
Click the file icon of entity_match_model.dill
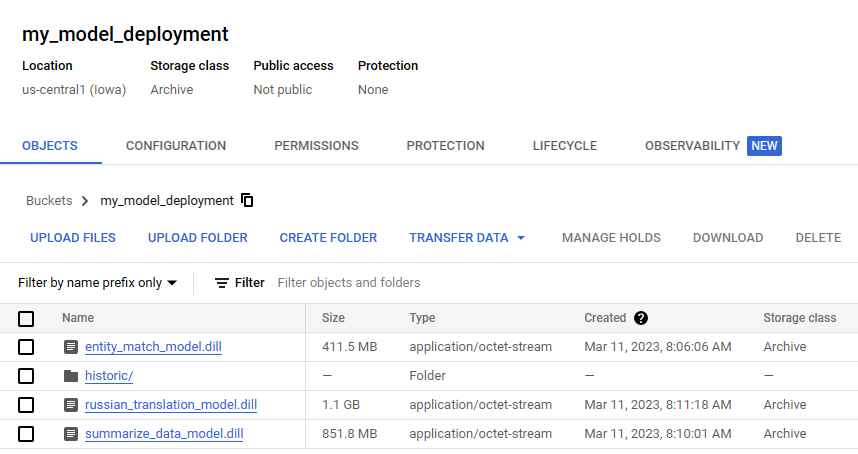tap(70, 347)
